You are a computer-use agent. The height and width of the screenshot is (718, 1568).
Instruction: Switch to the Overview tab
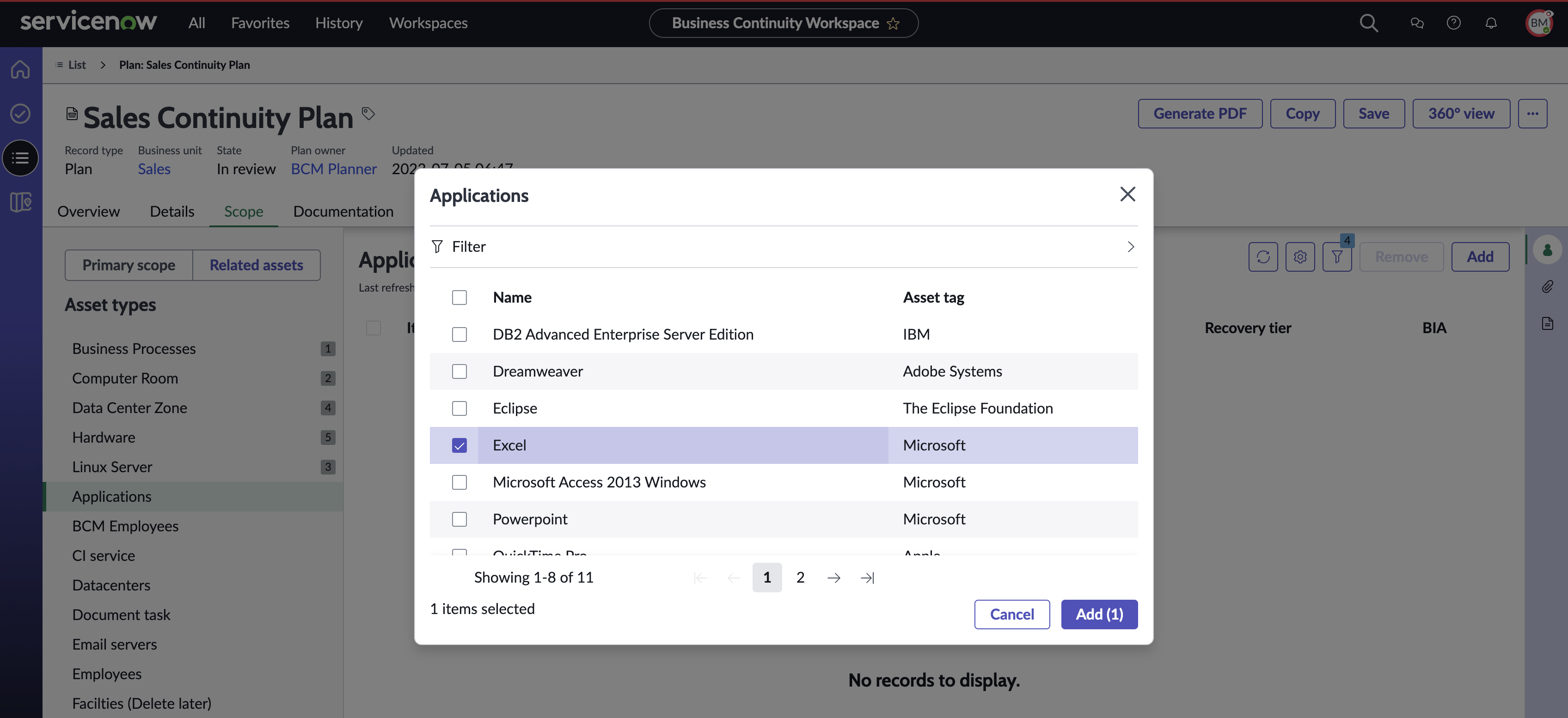89,211
